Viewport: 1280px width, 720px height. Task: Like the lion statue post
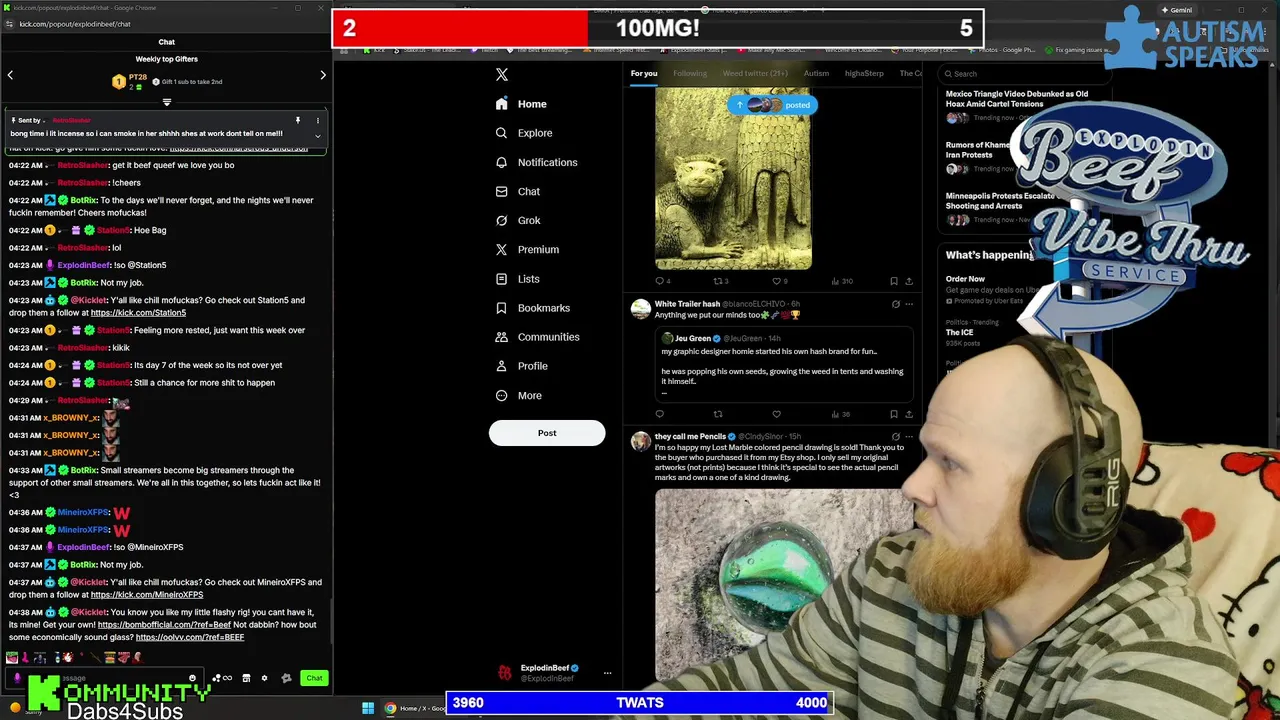coord(776,281)
